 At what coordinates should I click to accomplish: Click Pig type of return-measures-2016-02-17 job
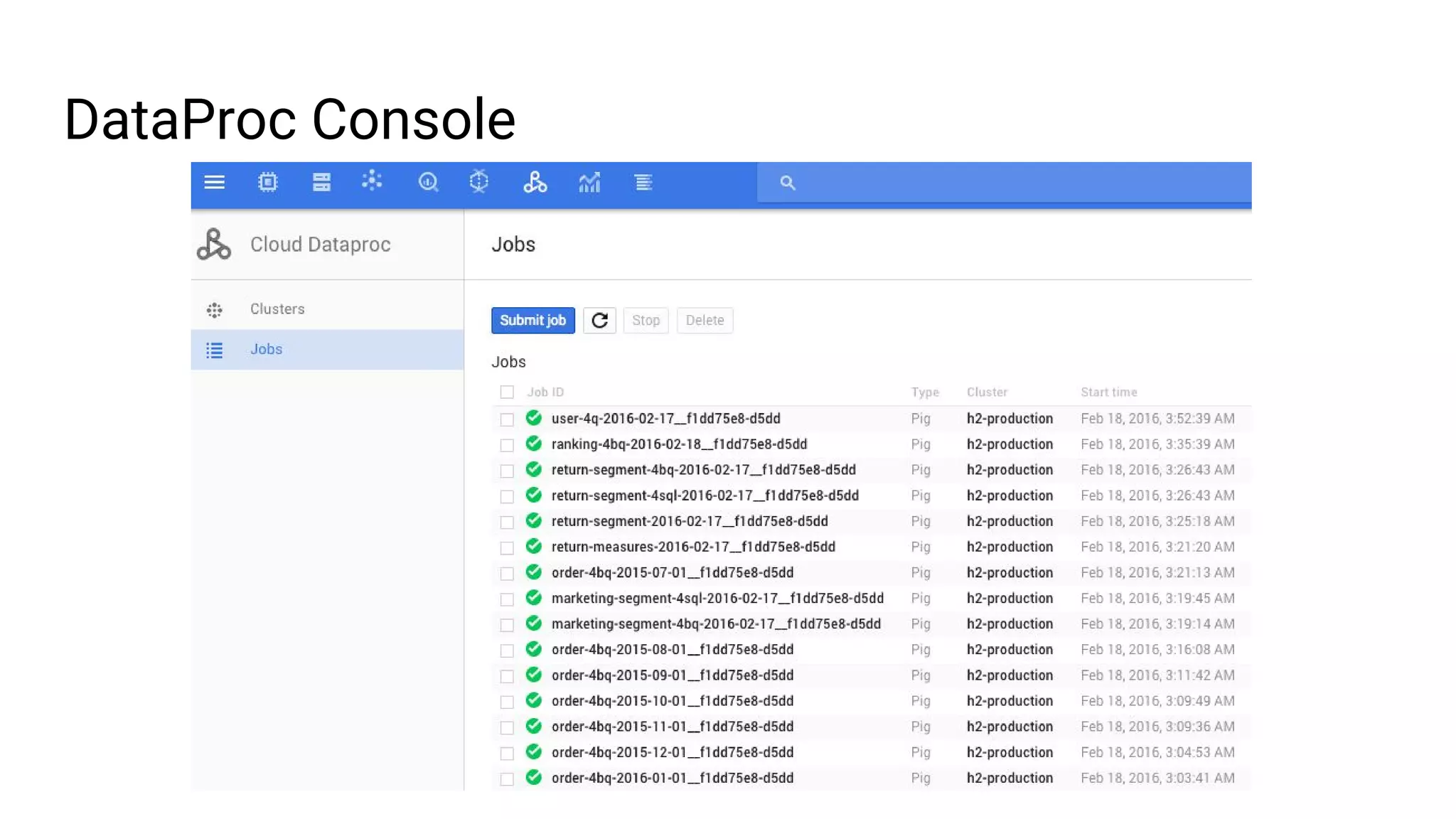pyautogui.click(x=921, y=547)
